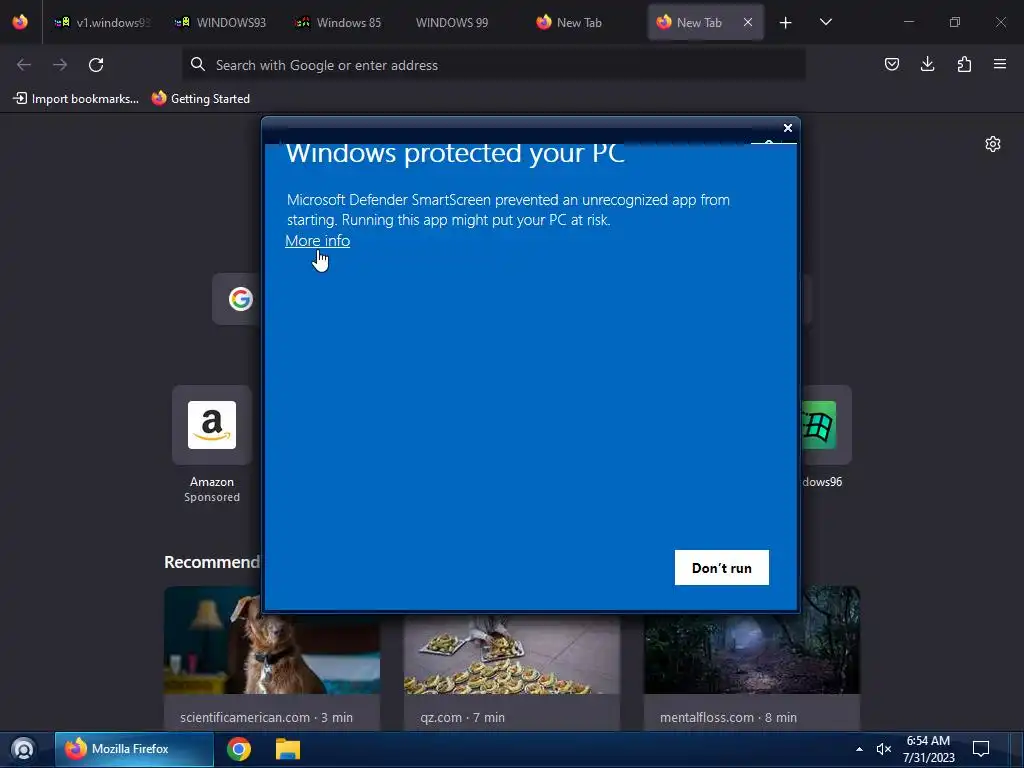This screenshot has height=768, width=1024.
Task: Click the More info link
Action: pyautogui.click(x=317, y=241)
